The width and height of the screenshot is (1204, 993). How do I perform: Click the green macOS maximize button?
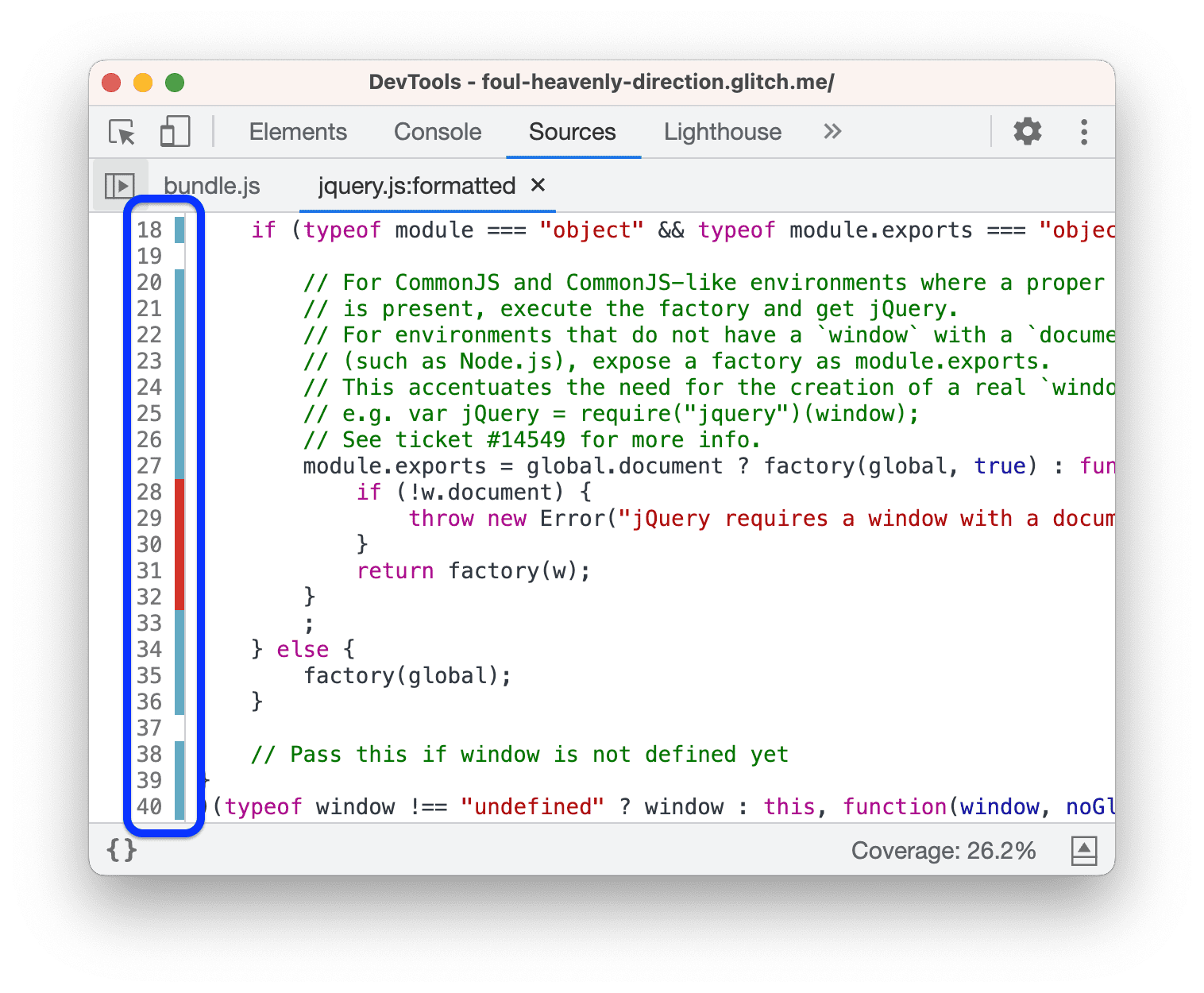[x=175, y=83]
